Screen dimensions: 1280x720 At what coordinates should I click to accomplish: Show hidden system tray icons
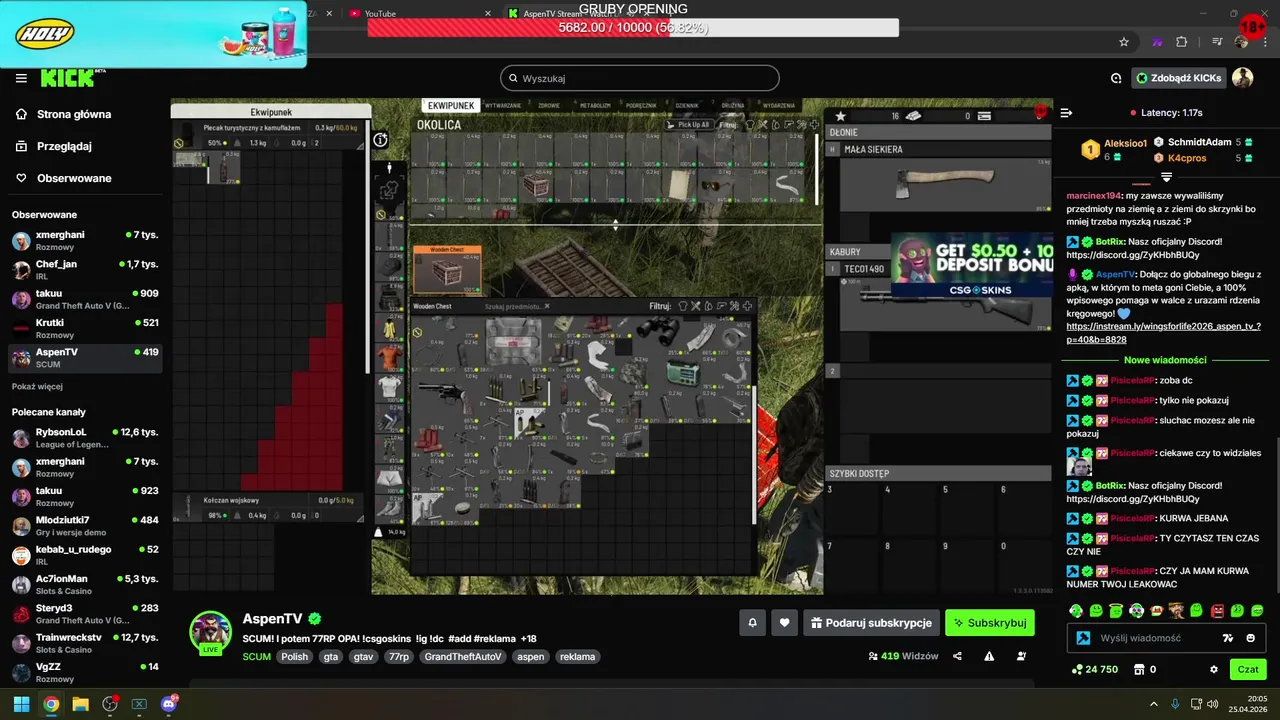pos(1153,704)
